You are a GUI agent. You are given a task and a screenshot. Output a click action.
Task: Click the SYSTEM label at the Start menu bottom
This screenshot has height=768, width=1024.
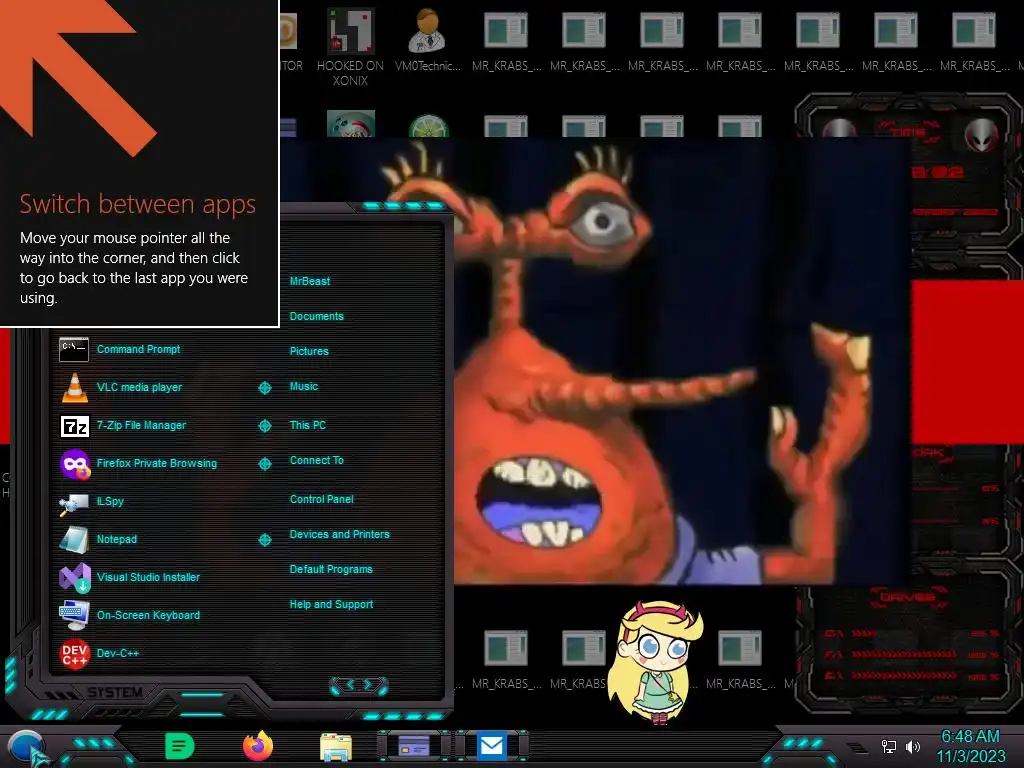click(x=115, y=692)
